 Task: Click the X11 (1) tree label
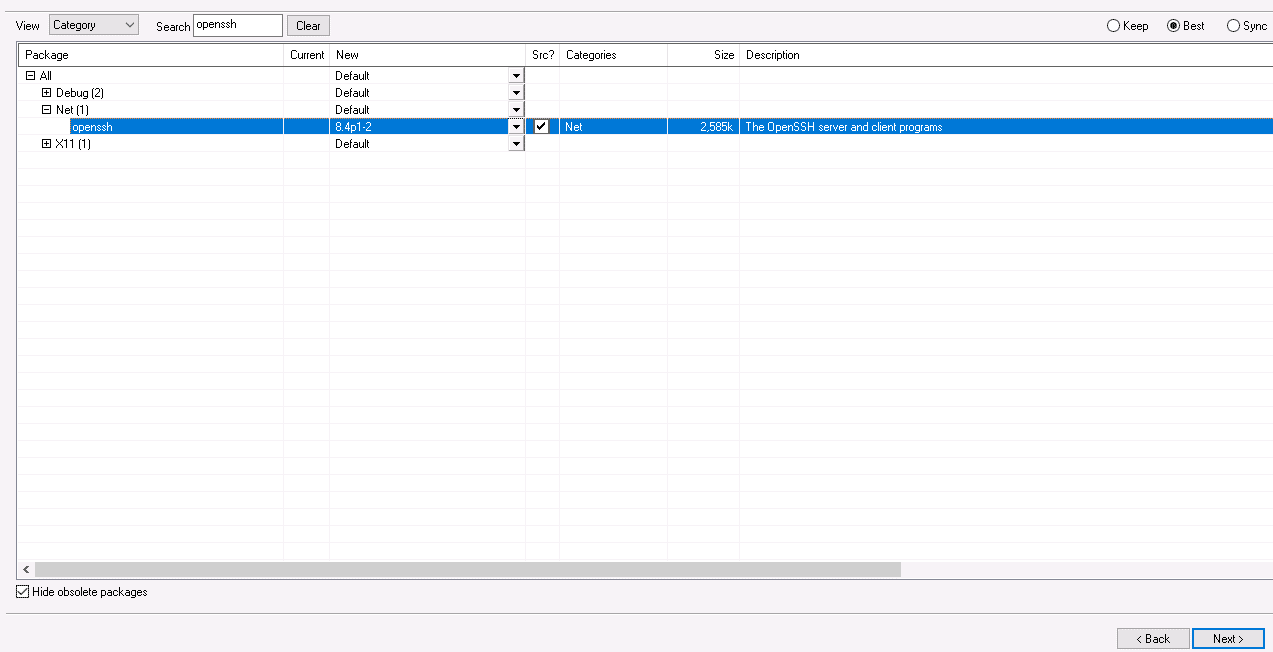pos(73,144)
